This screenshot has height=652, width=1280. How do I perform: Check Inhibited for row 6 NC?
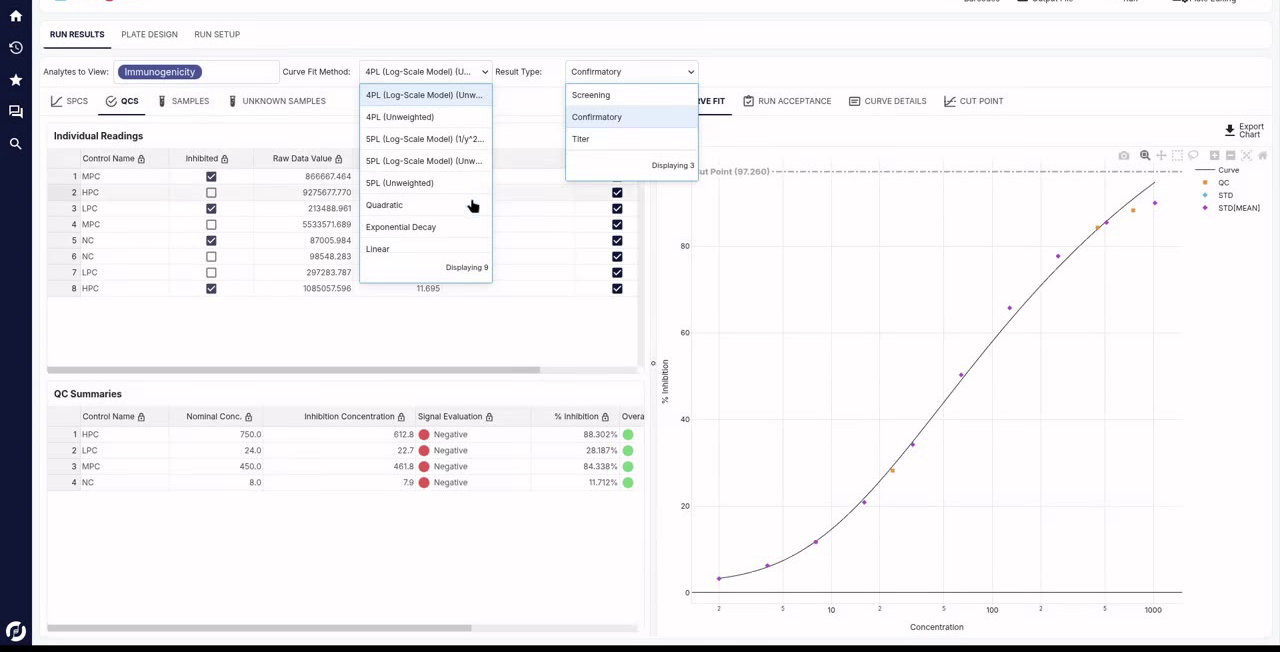(211, 257)
